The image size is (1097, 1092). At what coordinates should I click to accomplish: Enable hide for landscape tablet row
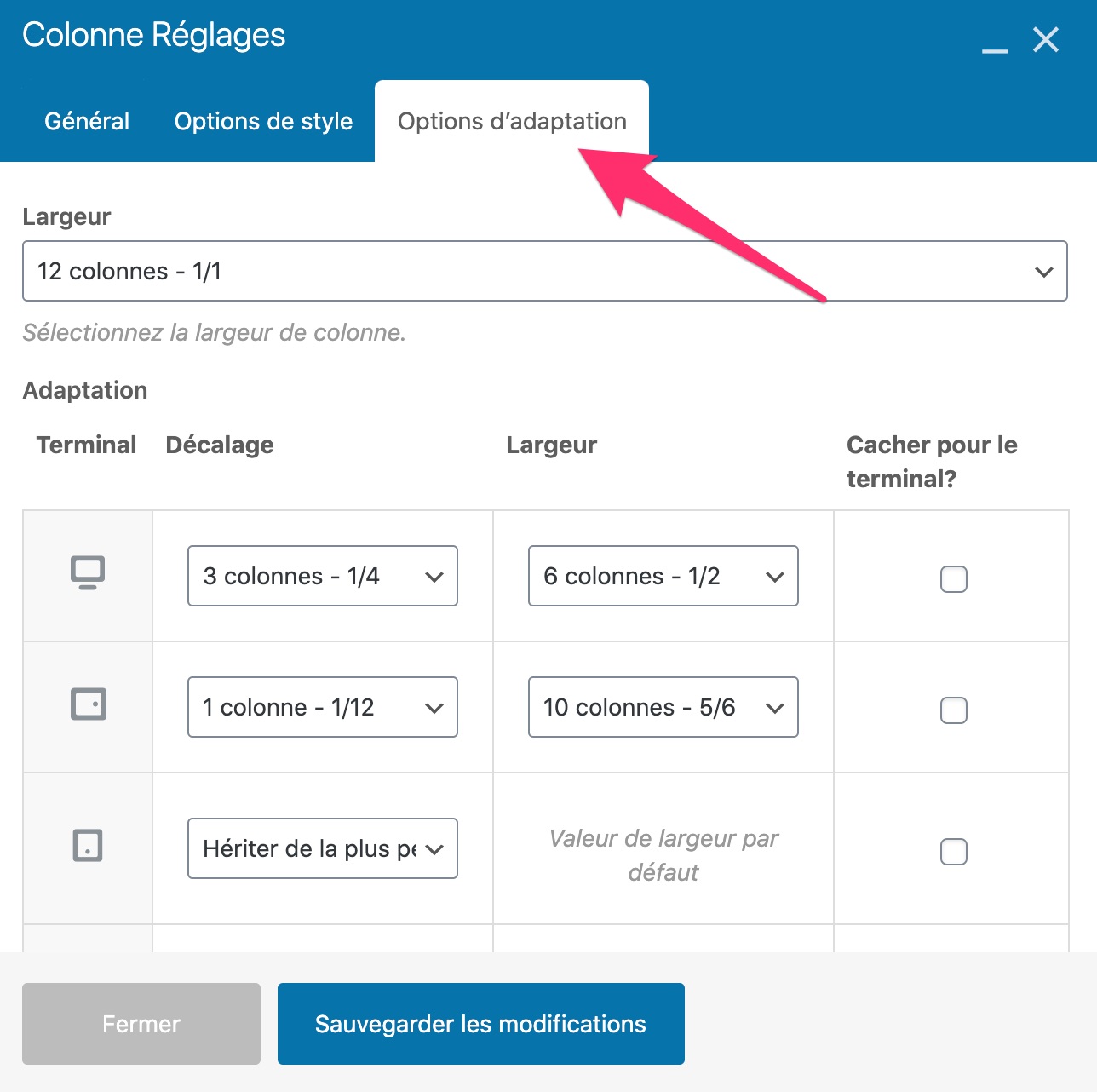click(954, 710)
